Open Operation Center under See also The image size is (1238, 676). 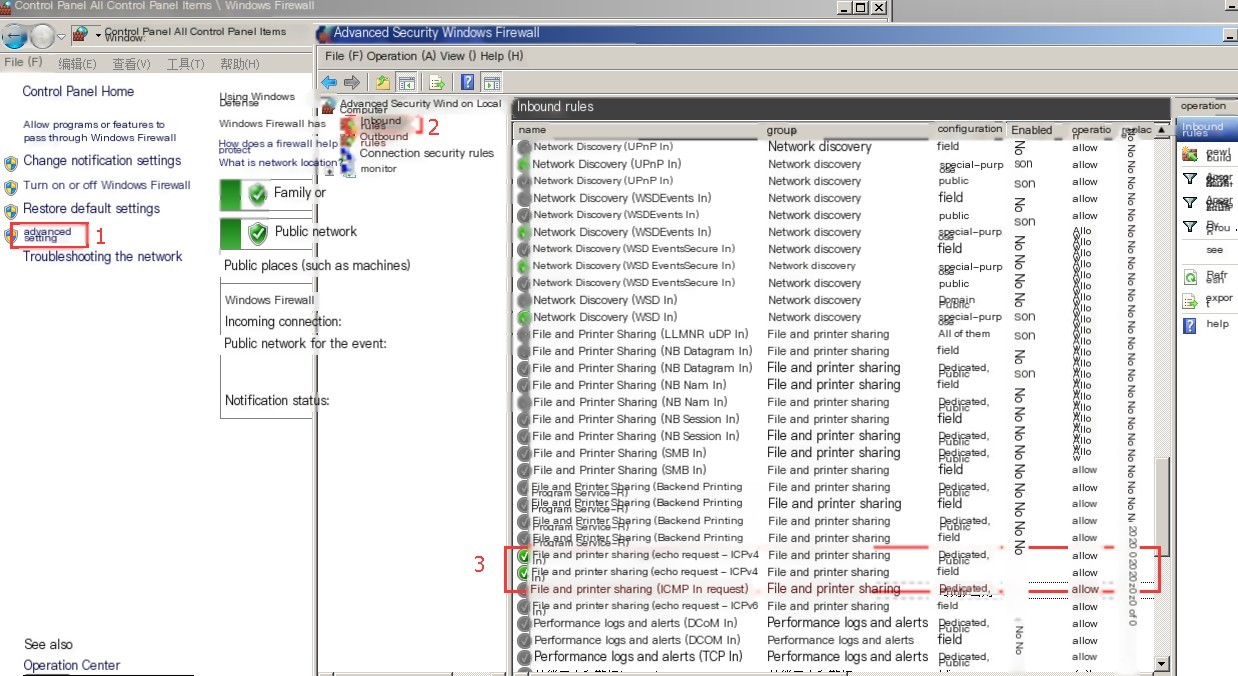[x=72, y=665]
